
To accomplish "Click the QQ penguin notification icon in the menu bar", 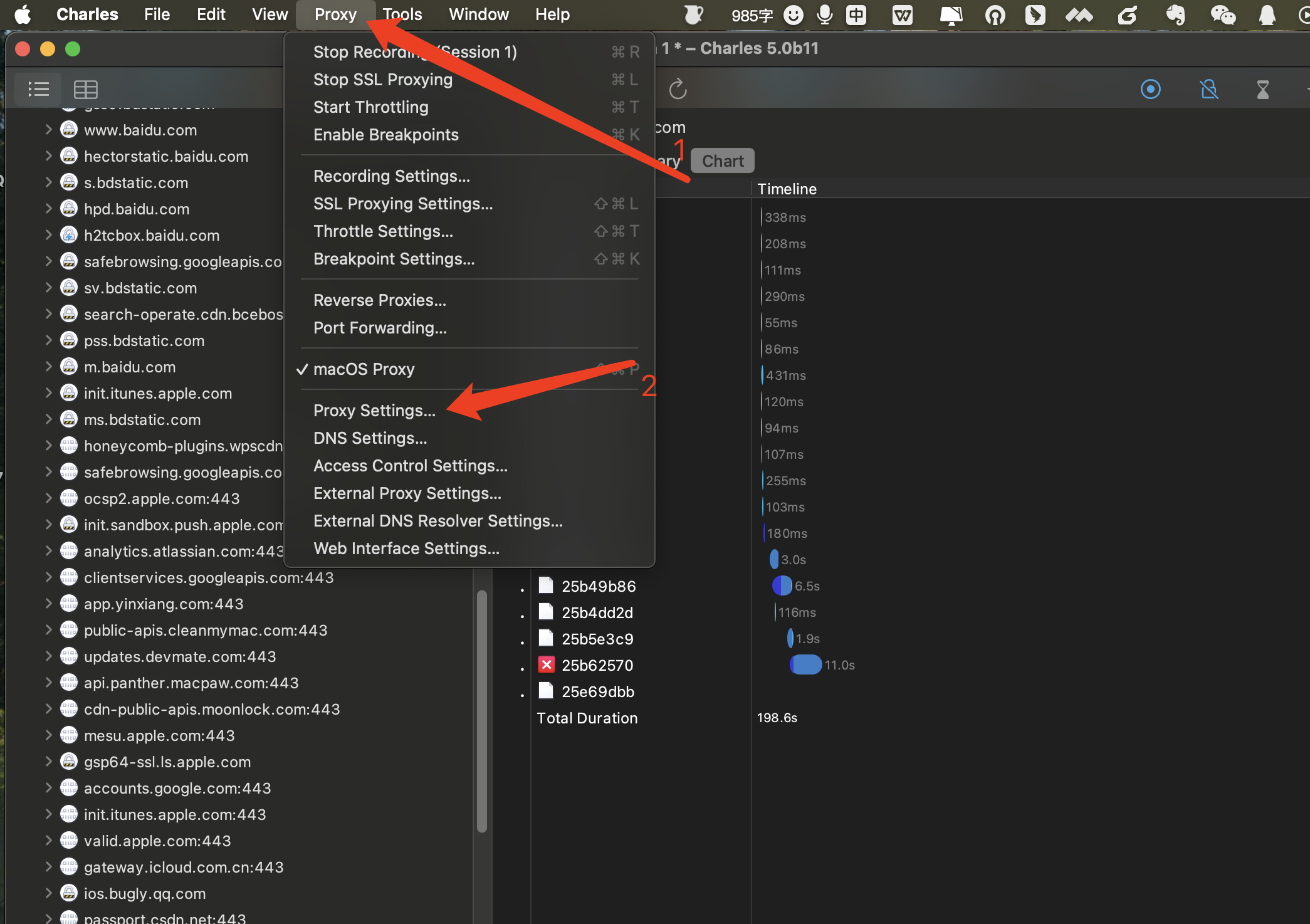I will coord(1267,14).
